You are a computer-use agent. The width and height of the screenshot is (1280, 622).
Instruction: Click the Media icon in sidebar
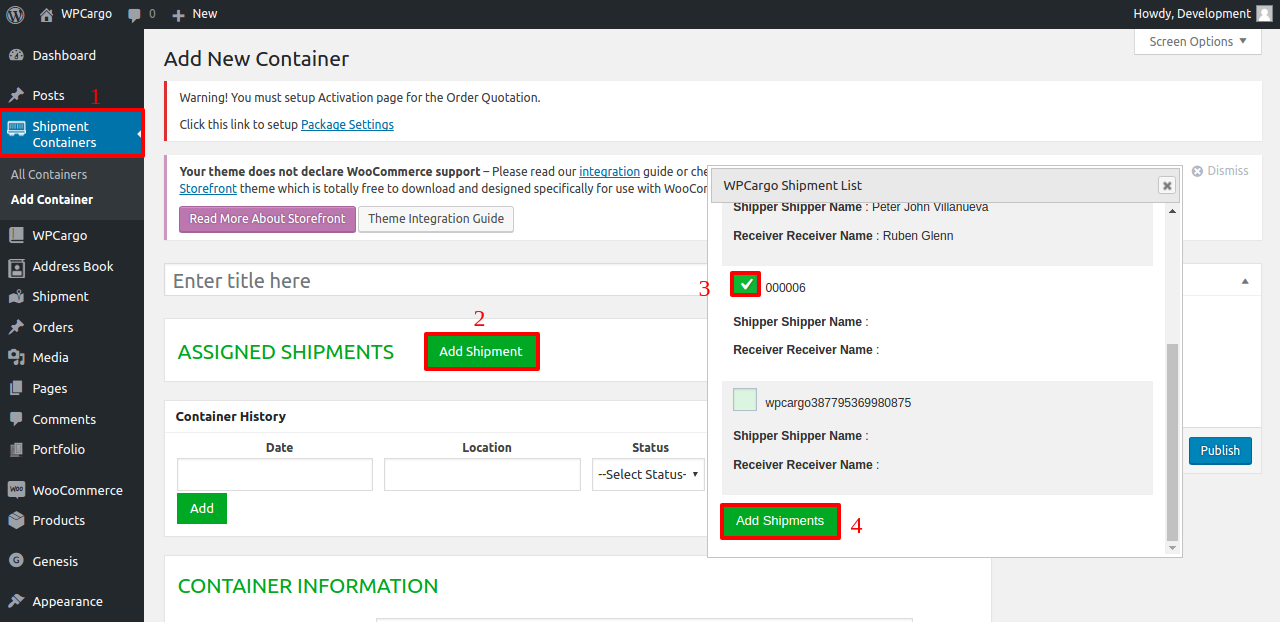point(16,357)
